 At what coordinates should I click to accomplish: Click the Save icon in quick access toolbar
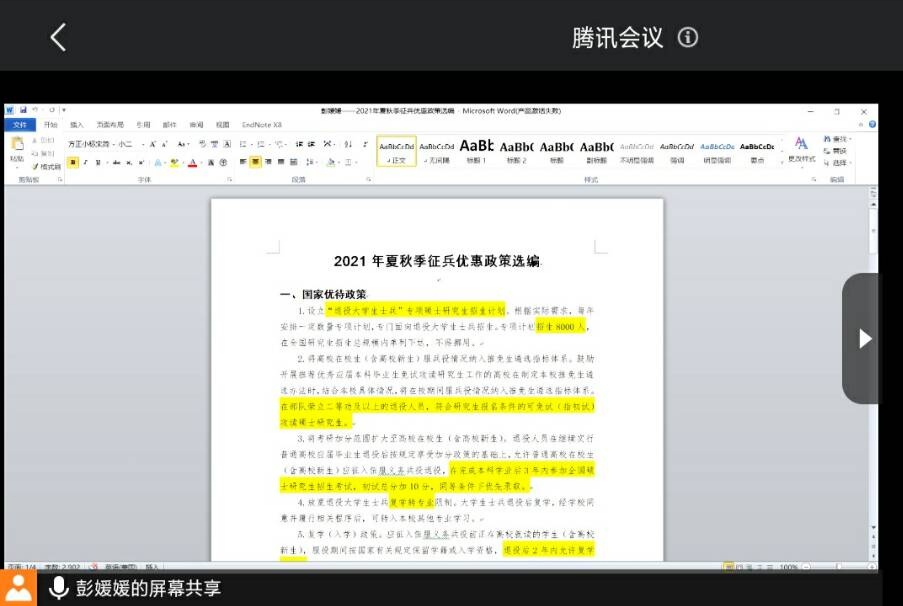pyautogui.click(x=23, y=110)
